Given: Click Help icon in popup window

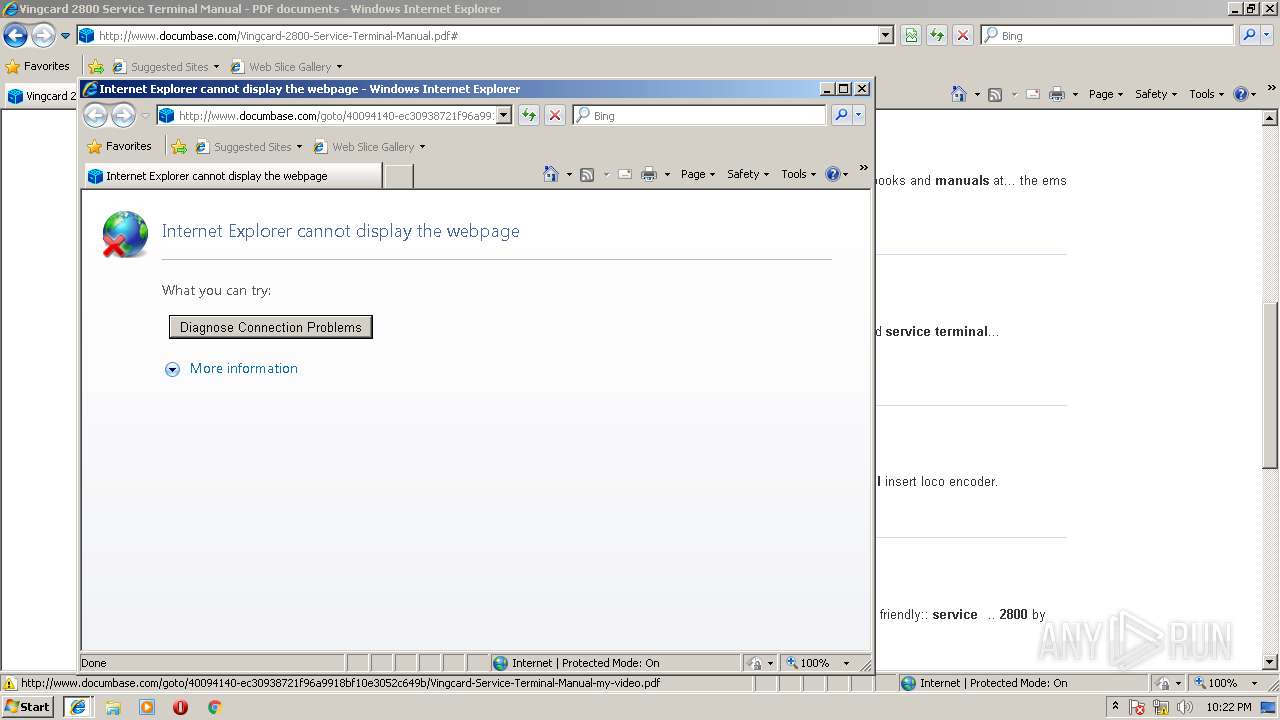Looking at the screenshot, I should [x=832, y=174].
